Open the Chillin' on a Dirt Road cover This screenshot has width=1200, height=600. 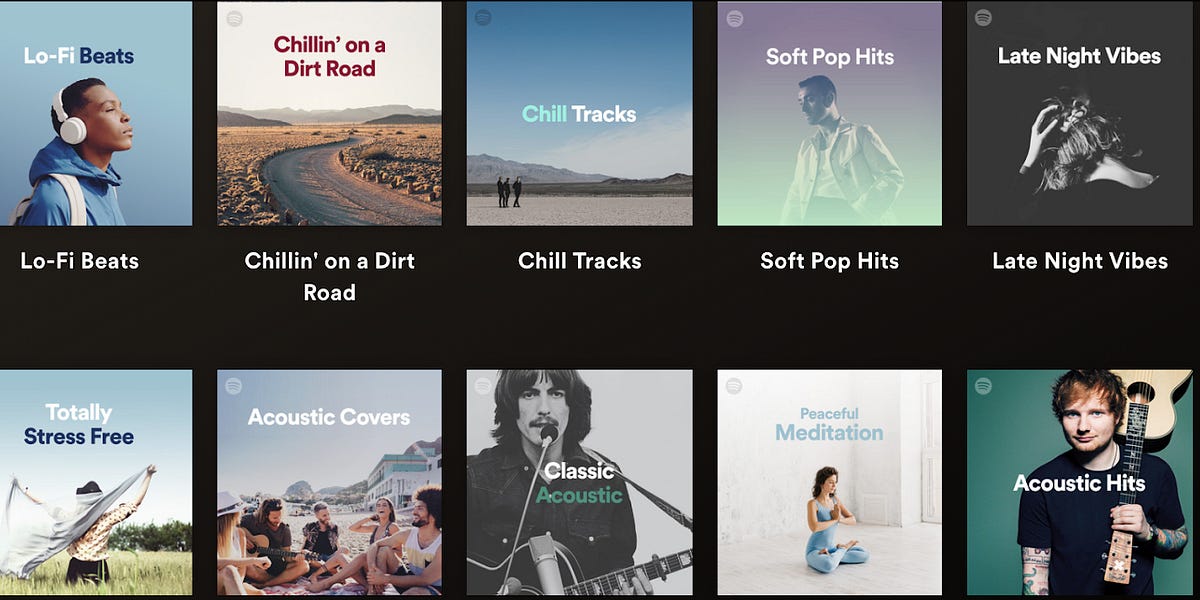[329, 113]
